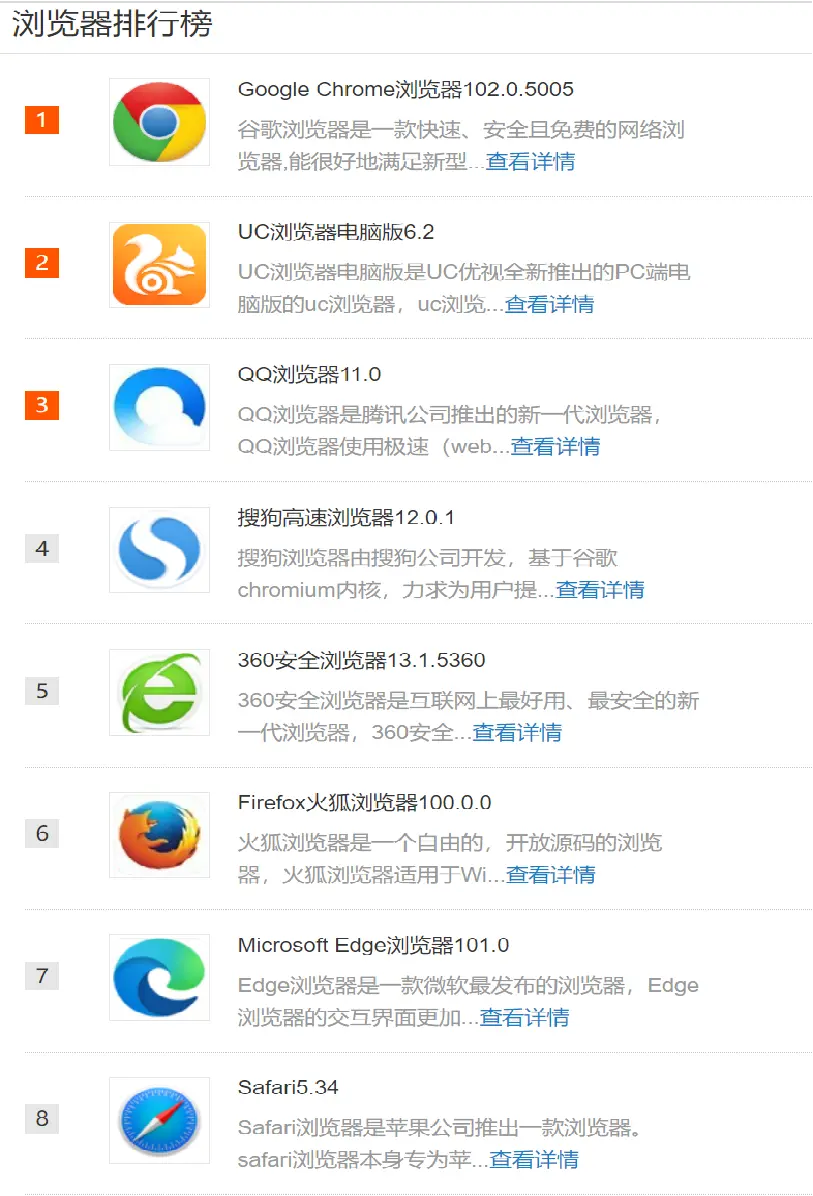813x1196 pixels.
Task: Click the Google Chrome browser icon
Action: (159, 122)
